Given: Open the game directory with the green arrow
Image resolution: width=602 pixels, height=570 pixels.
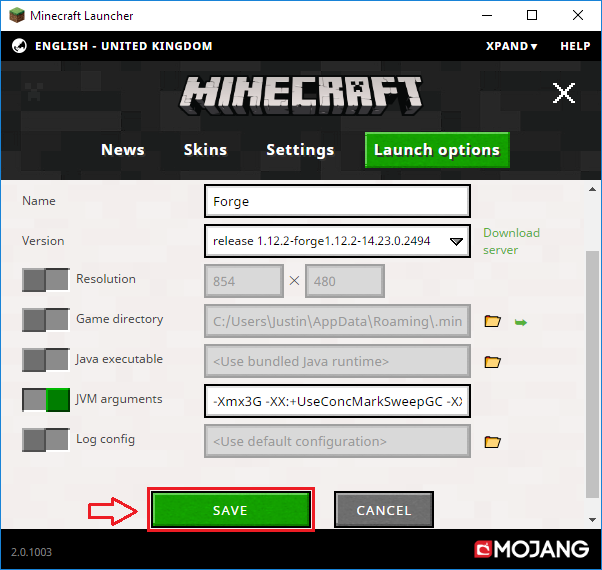Looking at the screenshot, I should (521, 322).
